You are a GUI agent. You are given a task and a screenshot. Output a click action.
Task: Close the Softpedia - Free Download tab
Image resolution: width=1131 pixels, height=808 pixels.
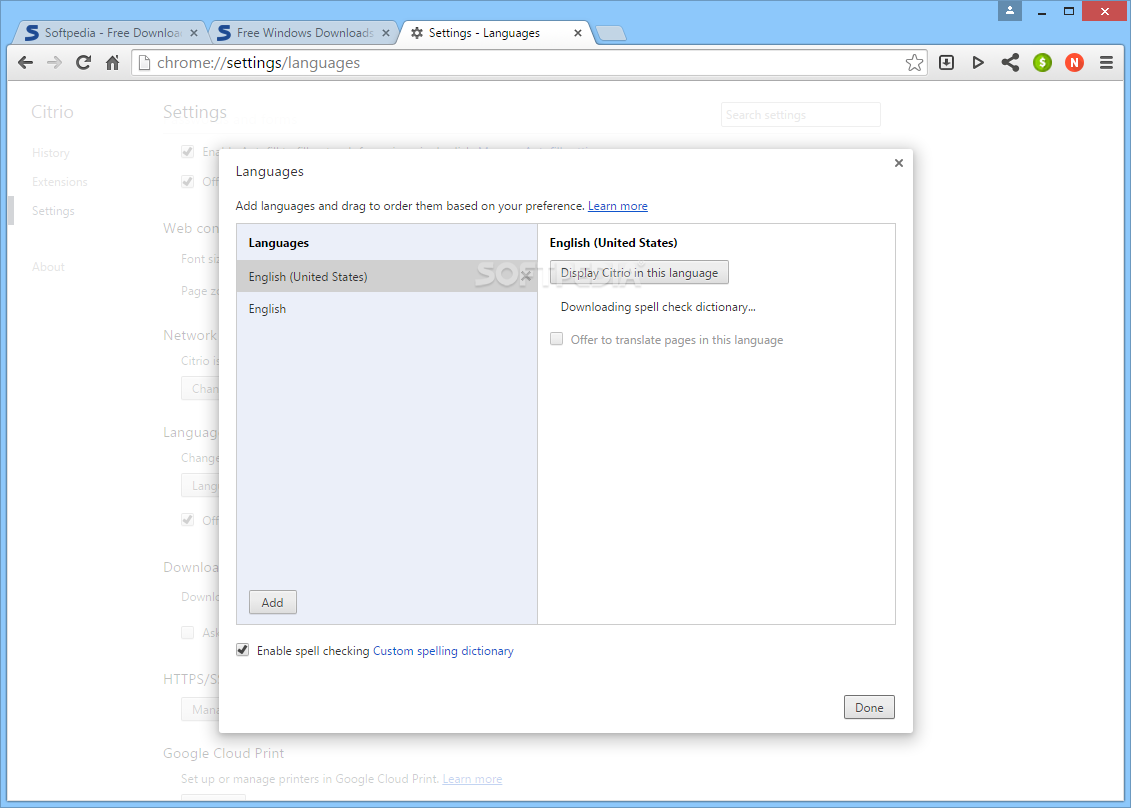tap(193, 33)
